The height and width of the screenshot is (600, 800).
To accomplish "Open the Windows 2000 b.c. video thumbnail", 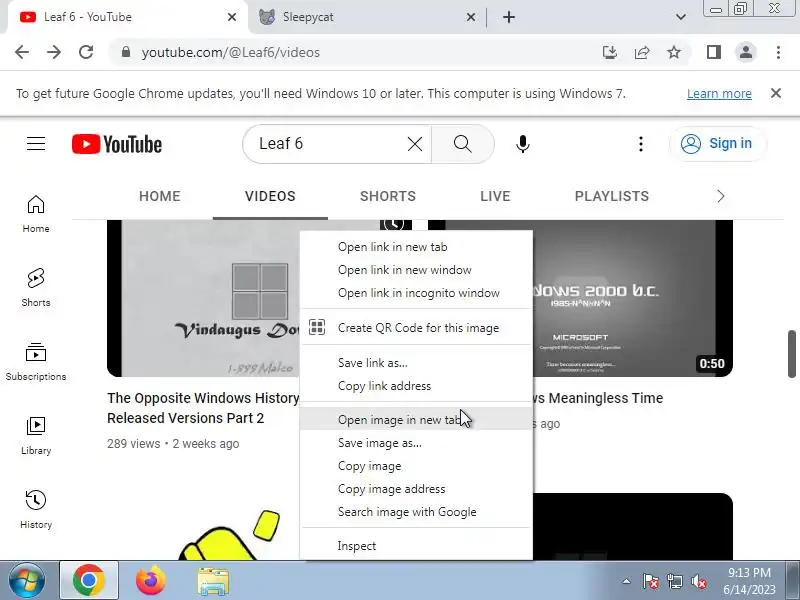I will (633, 298).
